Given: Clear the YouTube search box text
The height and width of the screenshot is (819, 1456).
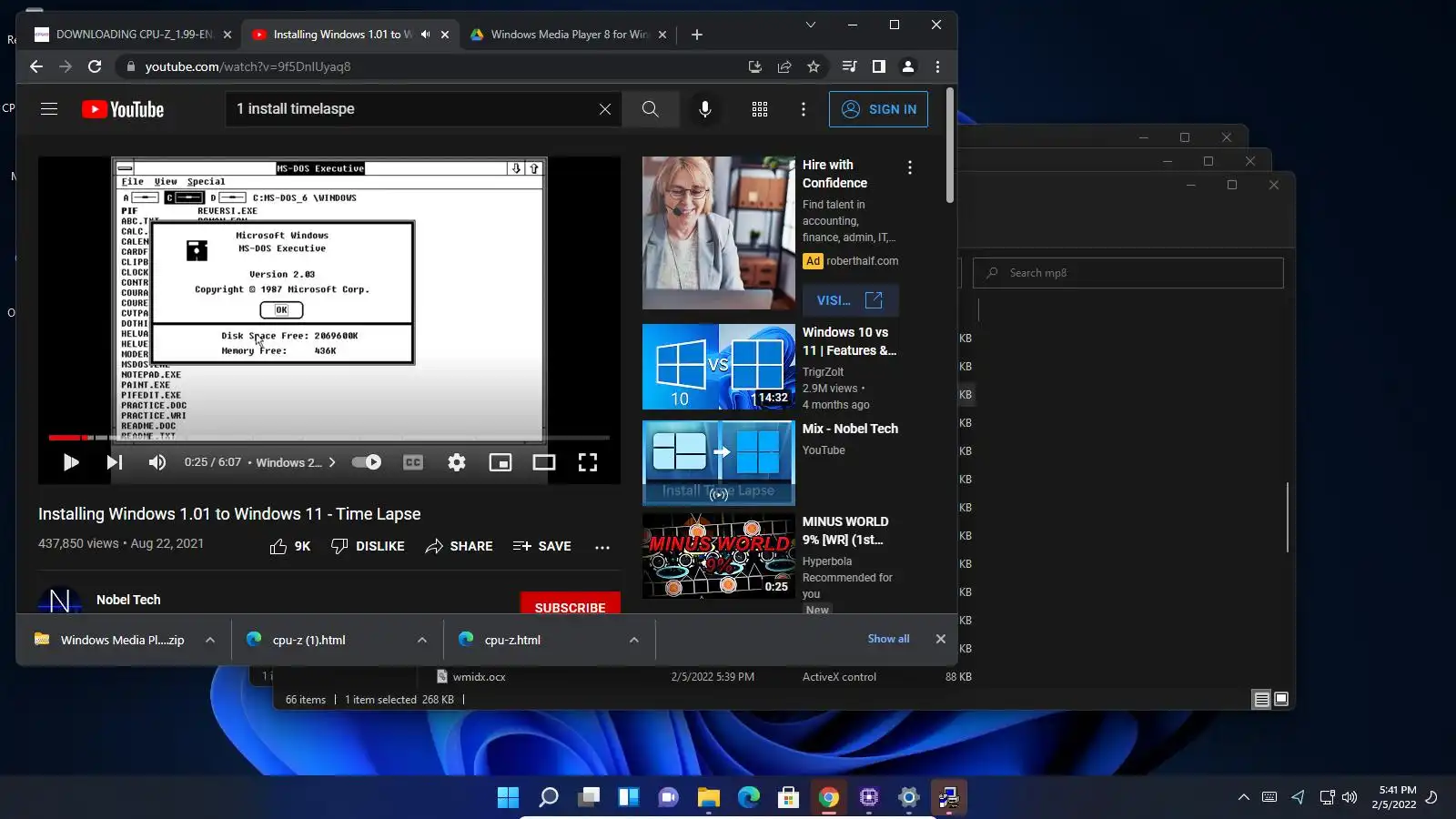Looking at the screenshot, I should tap(605, 109).
